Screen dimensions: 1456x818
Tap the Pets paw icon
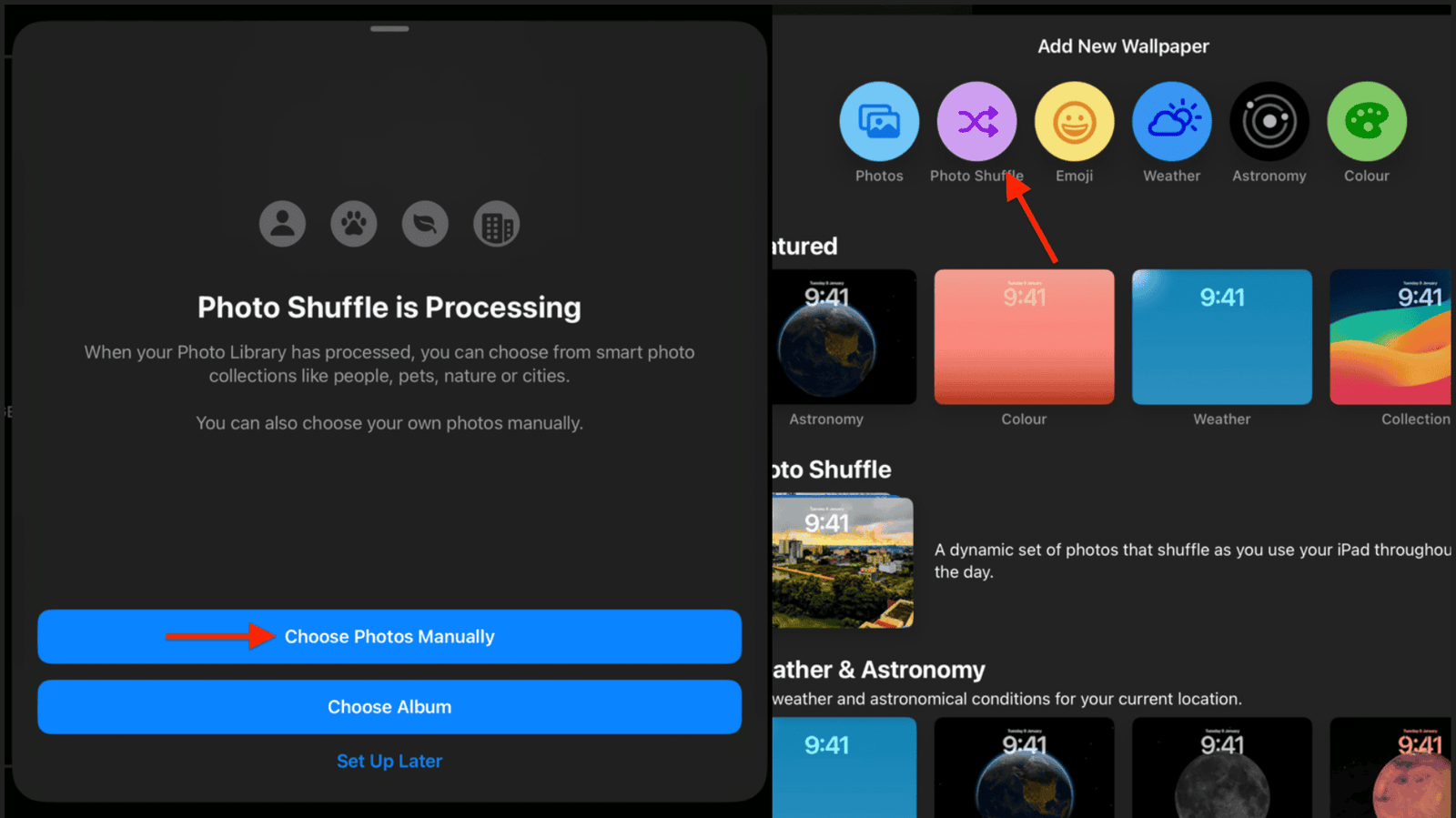(x=354, y=224)
